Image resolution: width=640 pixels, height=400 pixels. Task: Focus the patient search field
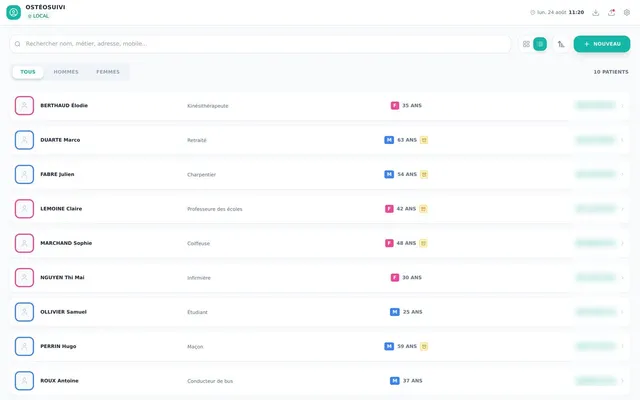click(x=260, y=44)
